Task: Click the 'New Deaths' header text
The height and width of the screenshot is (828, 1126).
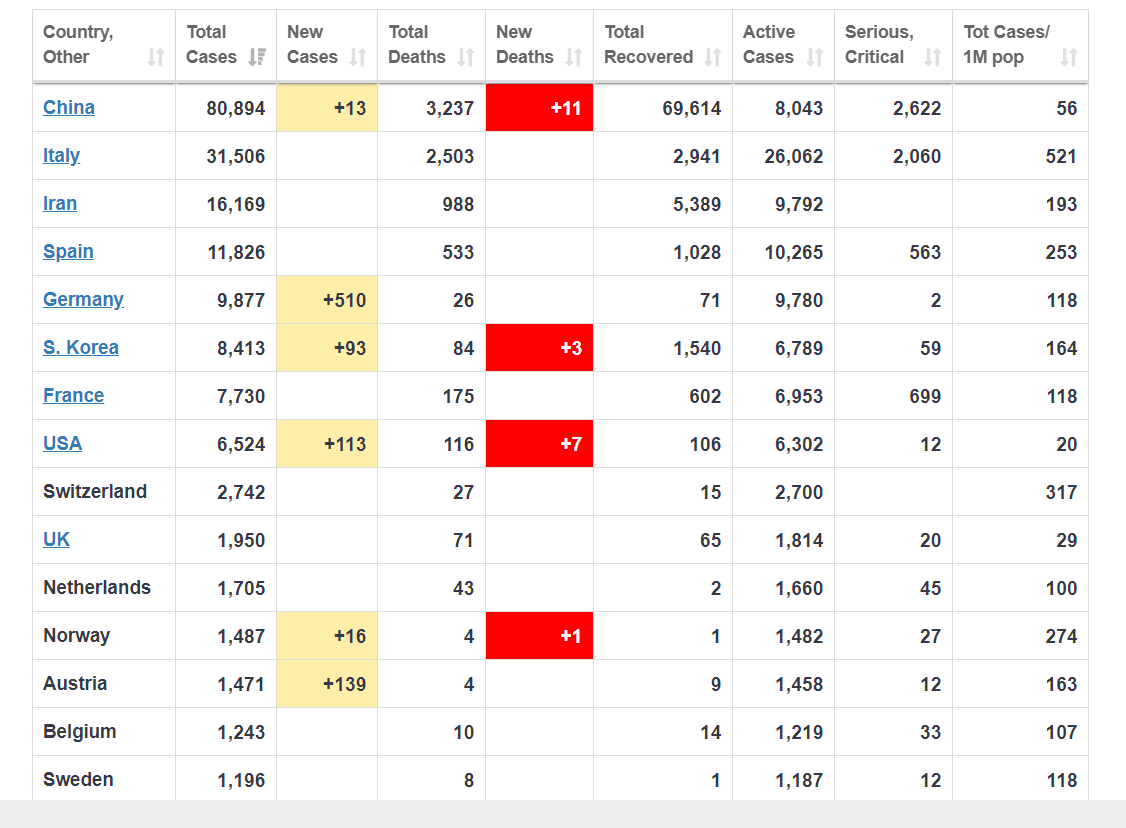Action: pos(525,45)
